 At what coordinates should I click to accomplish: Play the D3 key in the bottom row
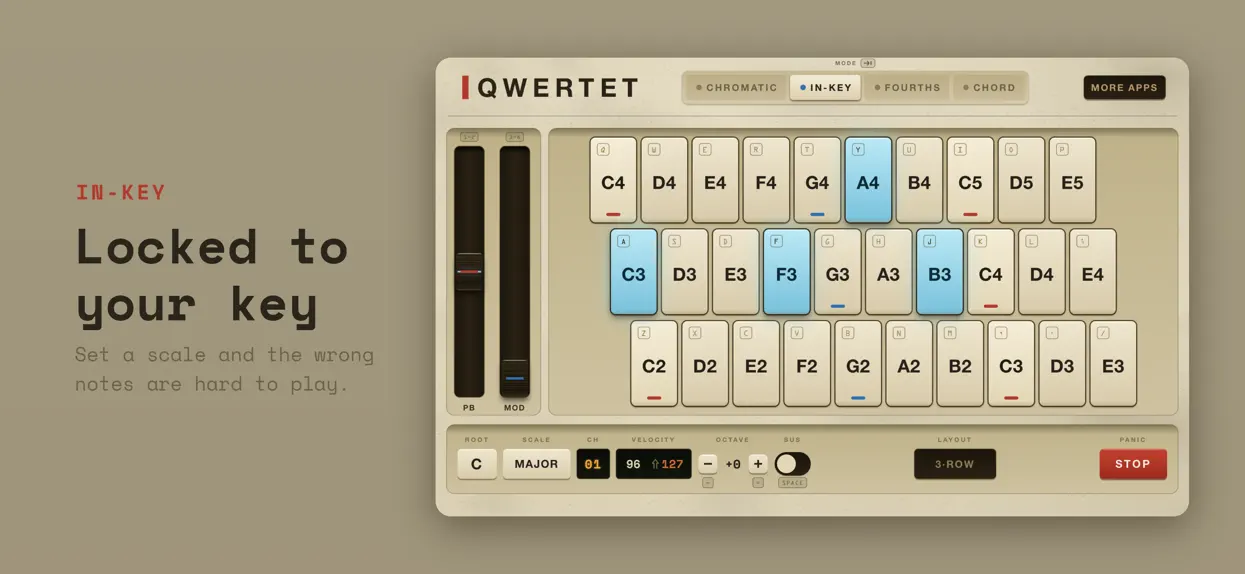click(x=1062, y=364)
